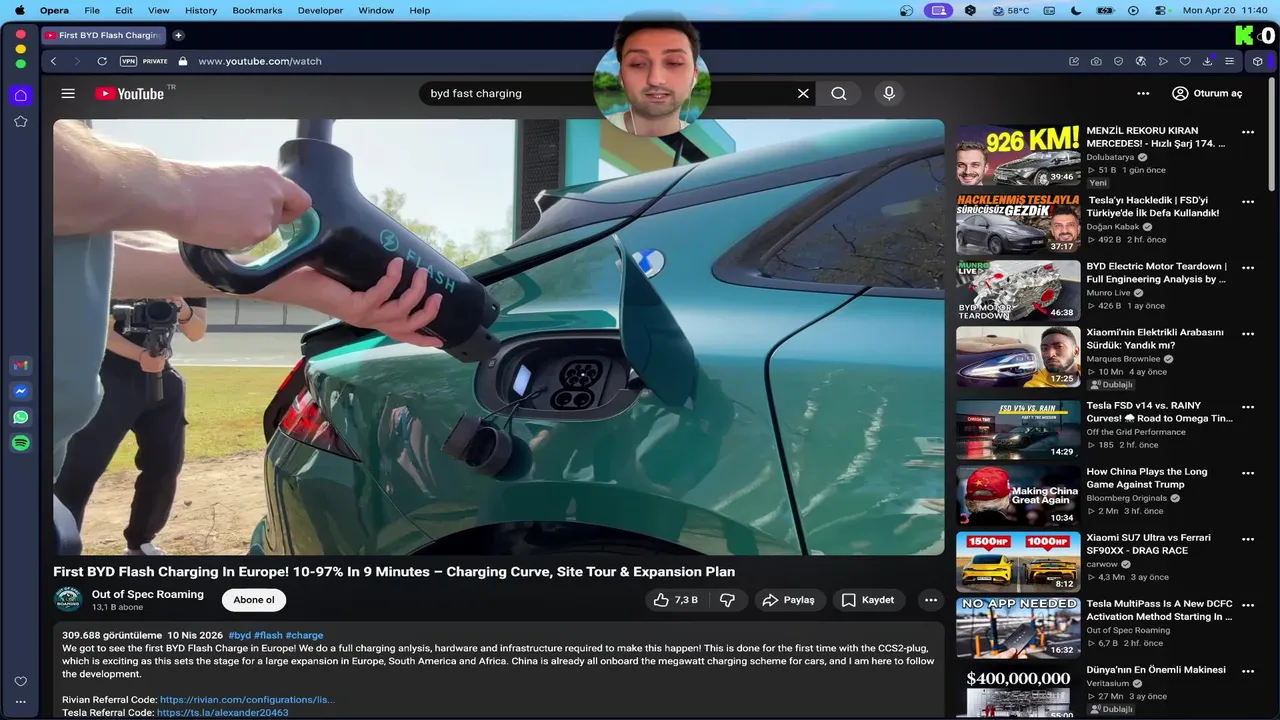The width and height of the screenshot is (1280, 720).
Task: Open Messenger in Opera sidebar
Action: coord(20,391)
